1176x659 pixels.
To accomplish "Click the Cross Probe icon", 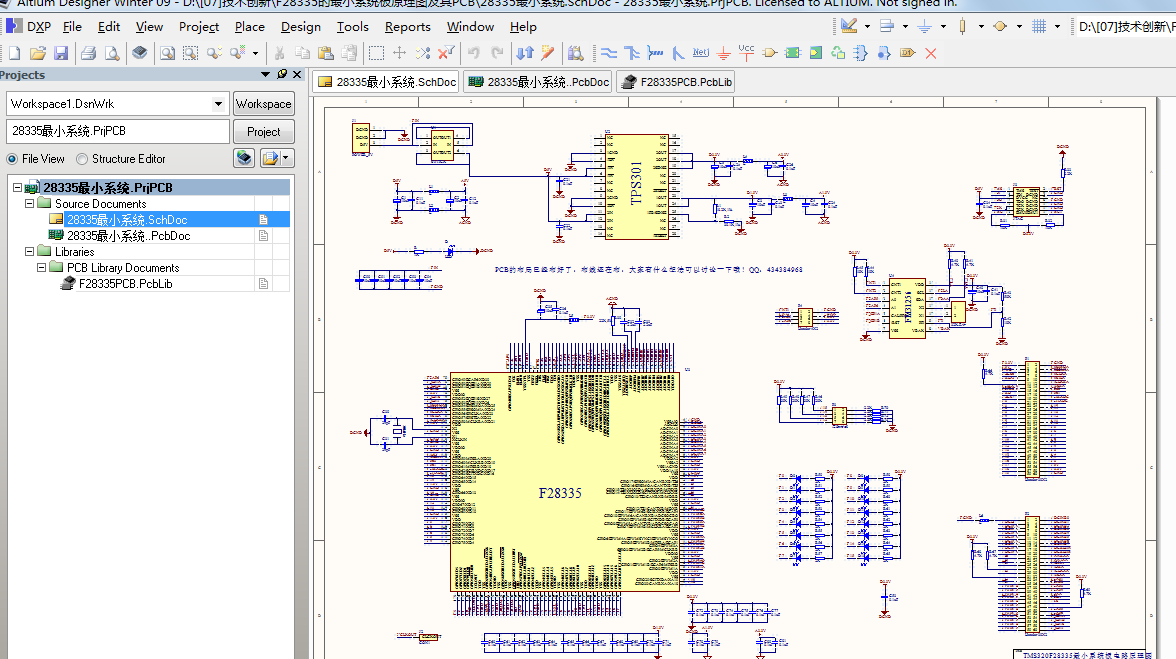I will click(x=548, y=53).
